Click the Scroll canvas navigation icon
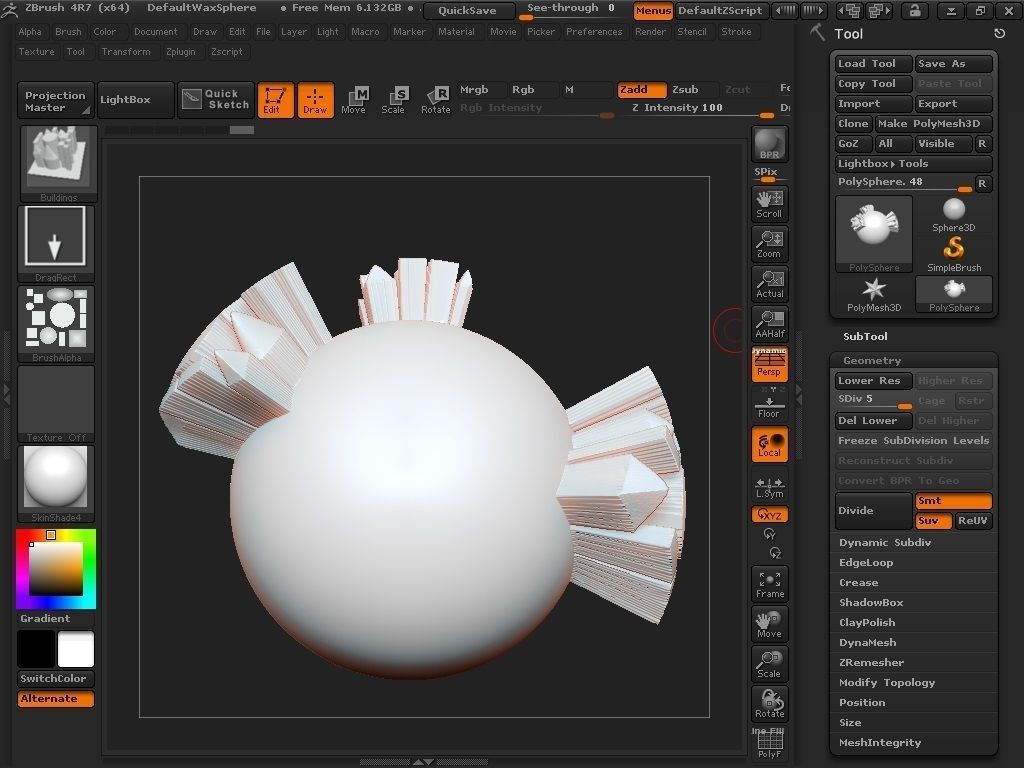 [769, 204]
